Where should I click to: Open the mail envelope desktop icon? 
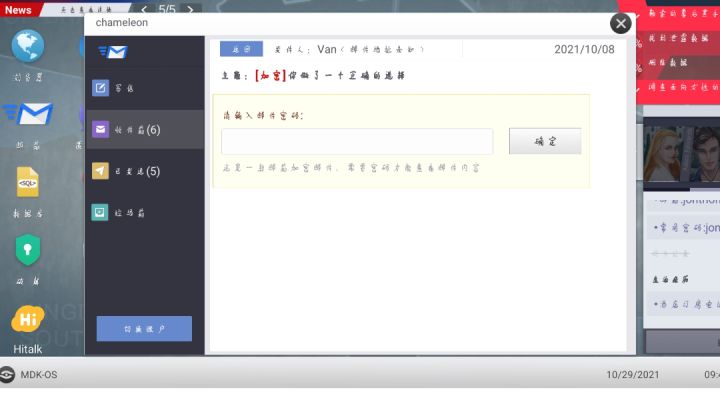28,113
